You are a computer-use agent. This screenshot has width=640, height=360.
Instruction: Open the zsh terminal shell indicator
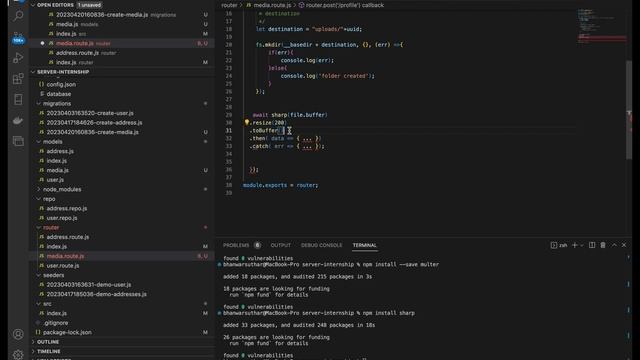pyautogui.click(x=559, y=245)
